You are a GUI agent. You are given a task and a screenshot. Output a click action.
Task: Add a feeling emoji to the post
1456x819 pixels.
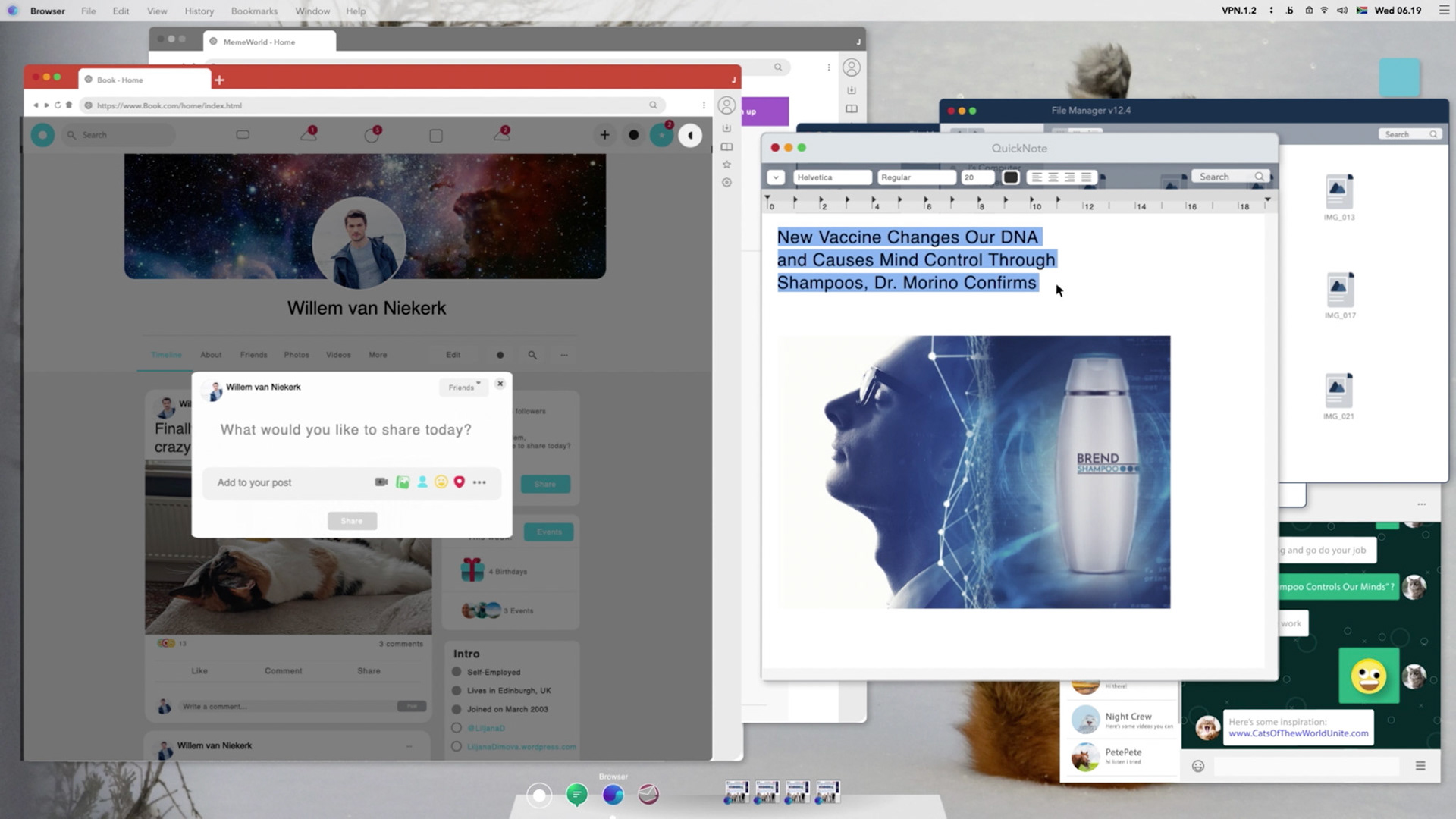coord(441,482)
